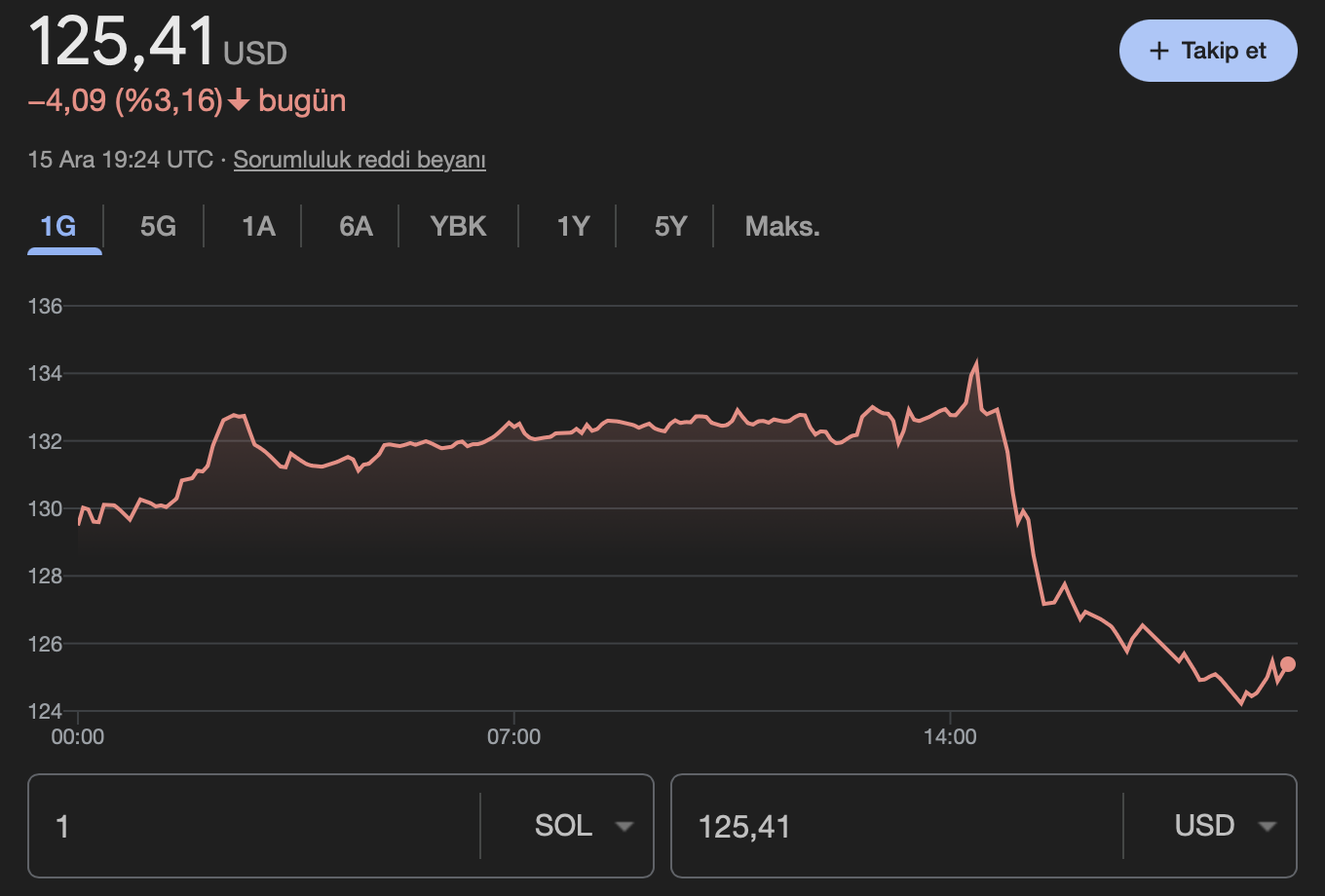
Task: Show the 1A monthly chart
Action: tap(258, 227)
